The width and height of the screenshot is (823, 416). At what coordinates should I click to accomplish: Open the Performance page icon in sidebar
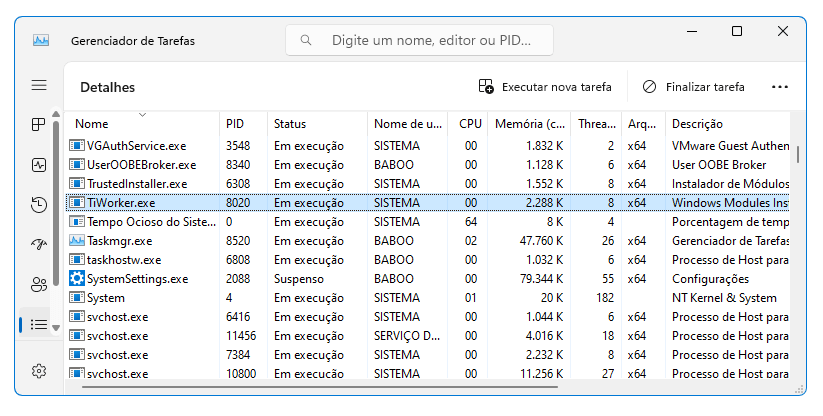pos(39,165)
